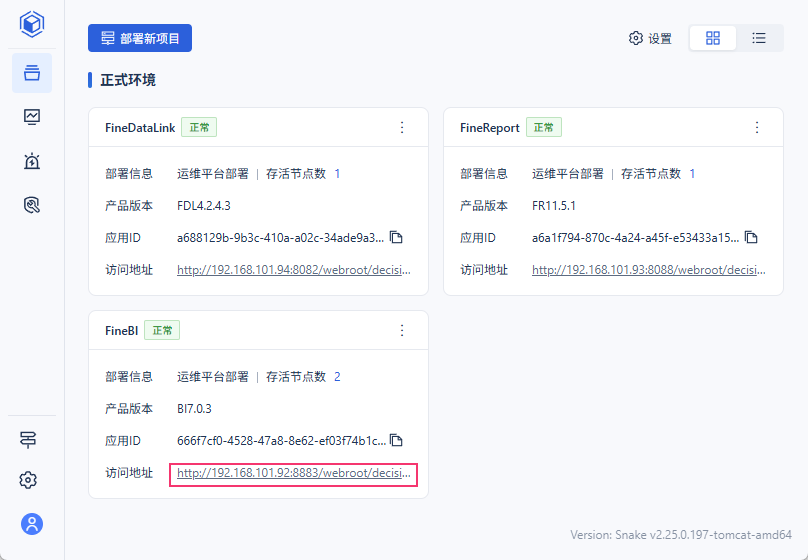Click the a688129b application ID text
The image size is (808, 560).
point(280,237)
